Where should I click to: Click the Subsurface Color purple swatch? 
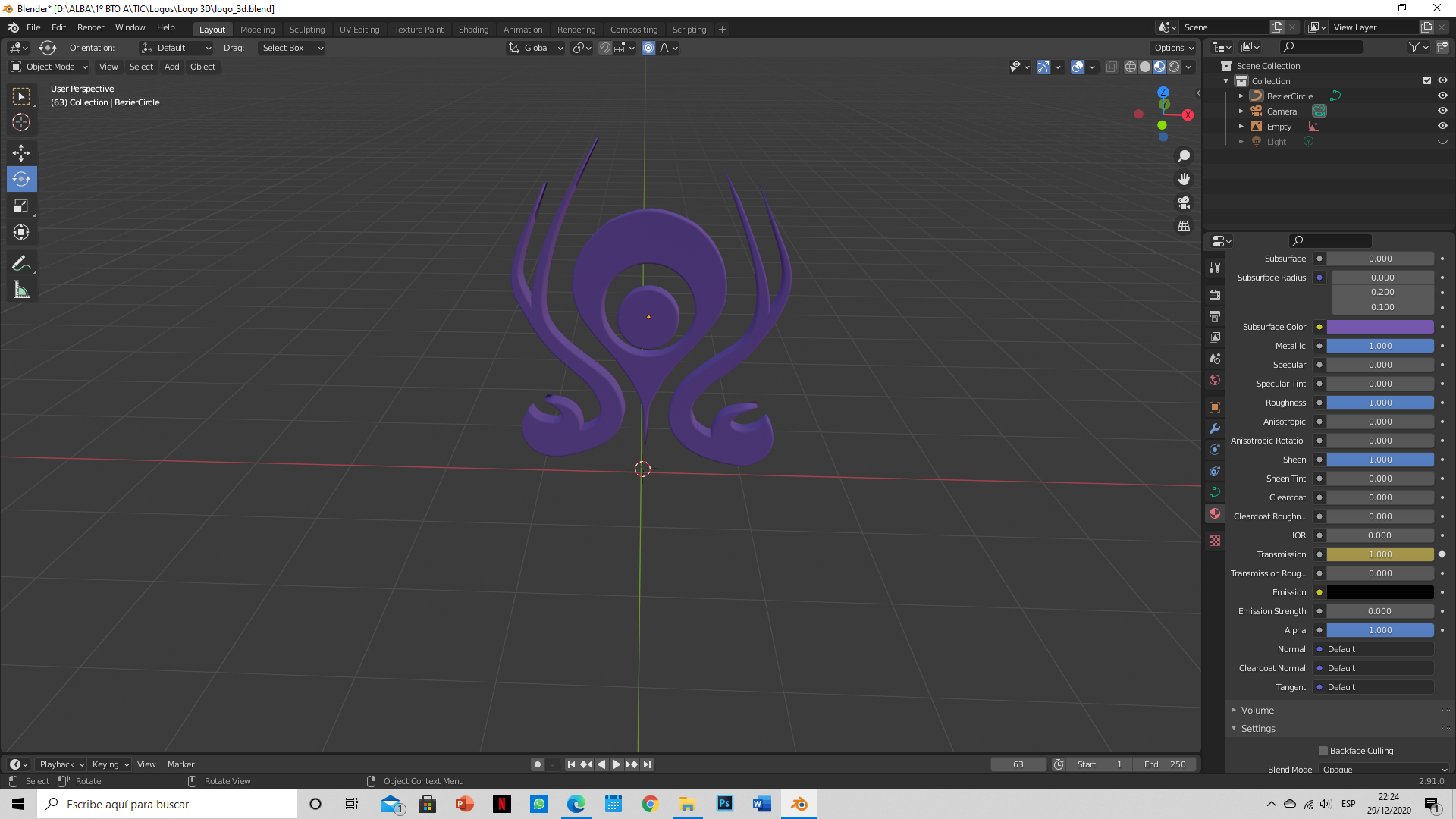coord(1379,327)
